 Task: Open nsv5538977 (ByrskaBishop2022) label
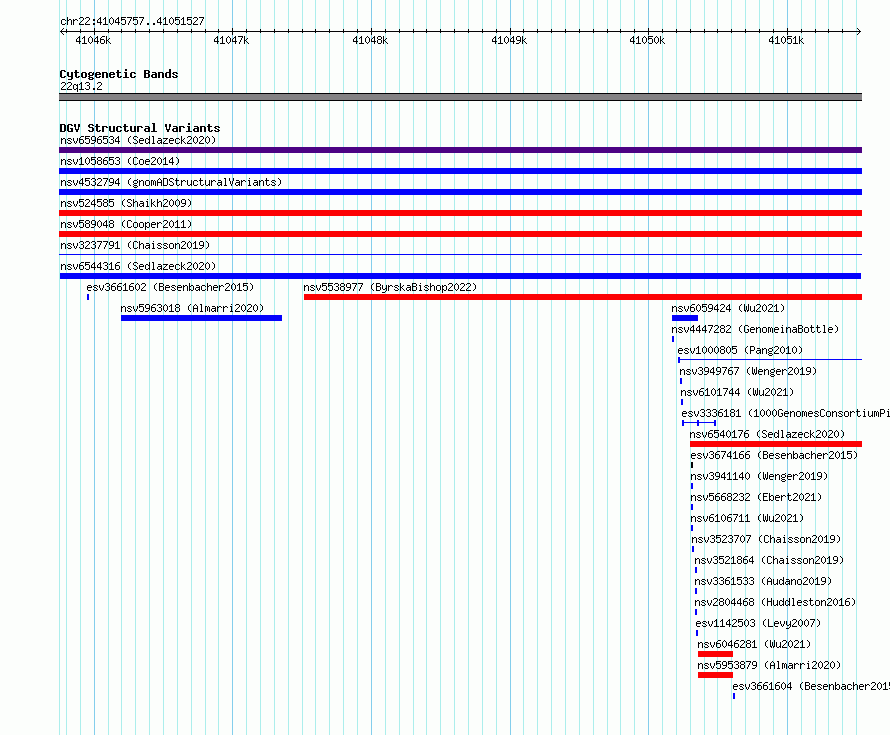pyautogui.click(x=390, y=287)
